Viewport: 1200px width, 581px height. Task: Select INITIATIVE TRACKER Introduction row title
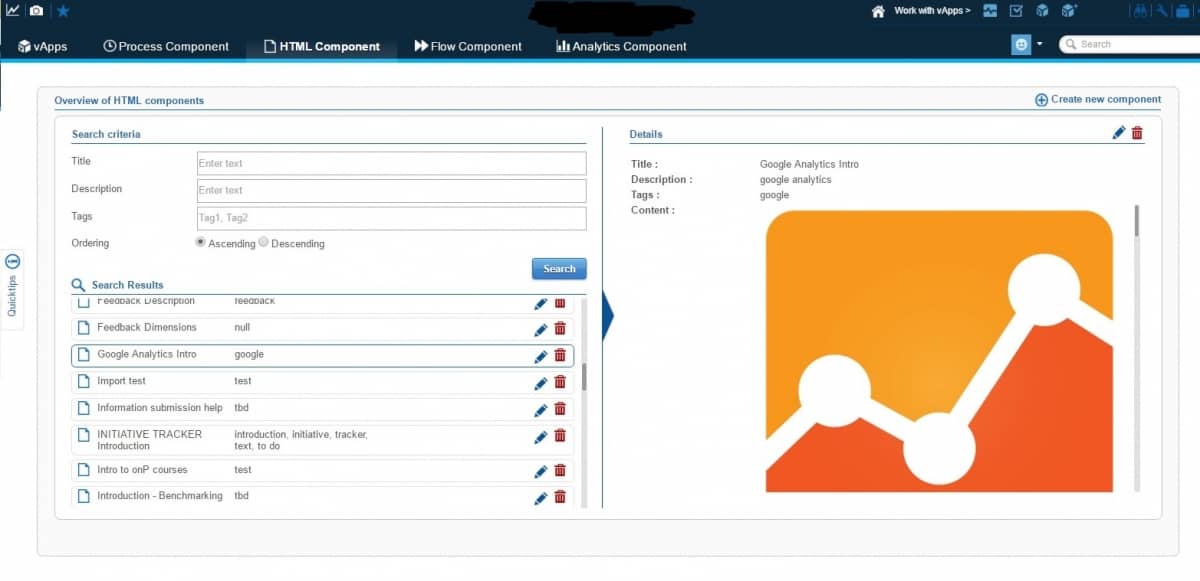click(150, 440)
